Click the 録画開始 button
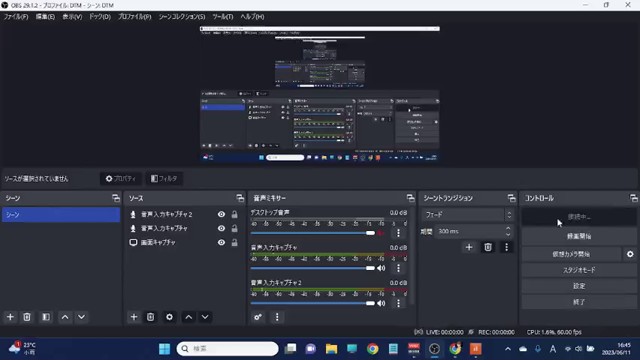640x360 pixels. click(579, 236)
